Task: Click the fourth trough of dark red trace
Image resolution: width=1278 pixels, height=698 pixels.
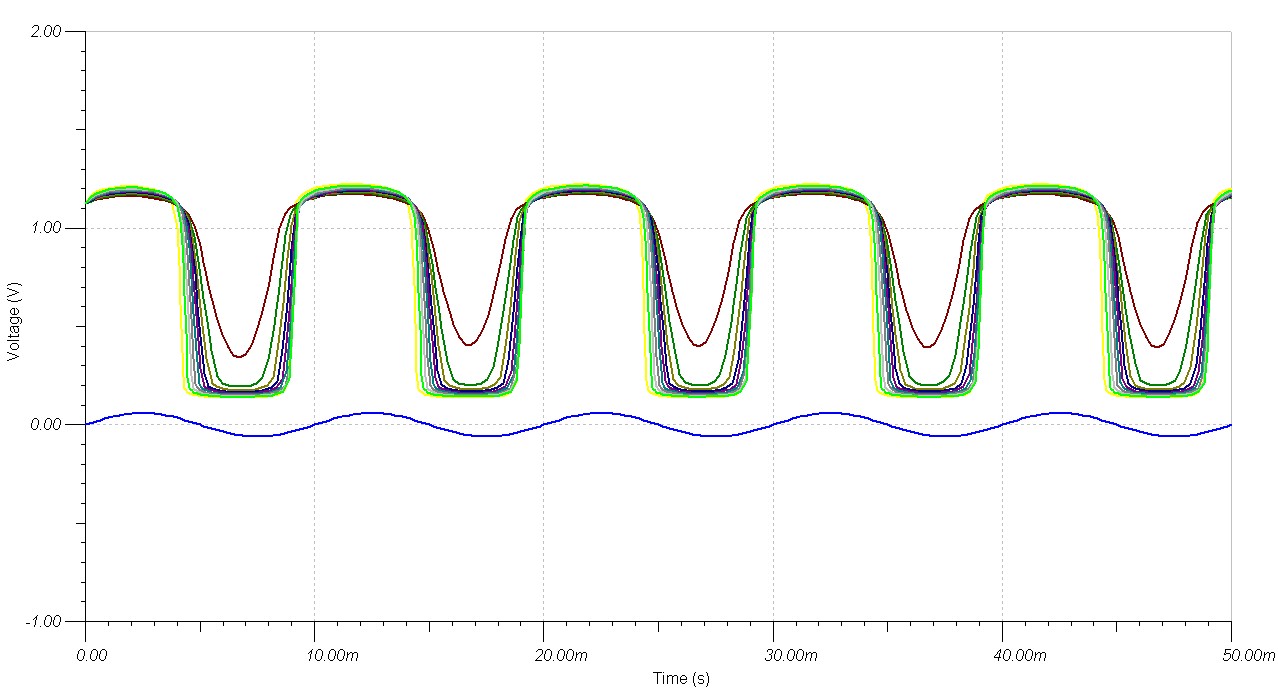Action: point(928,347)
